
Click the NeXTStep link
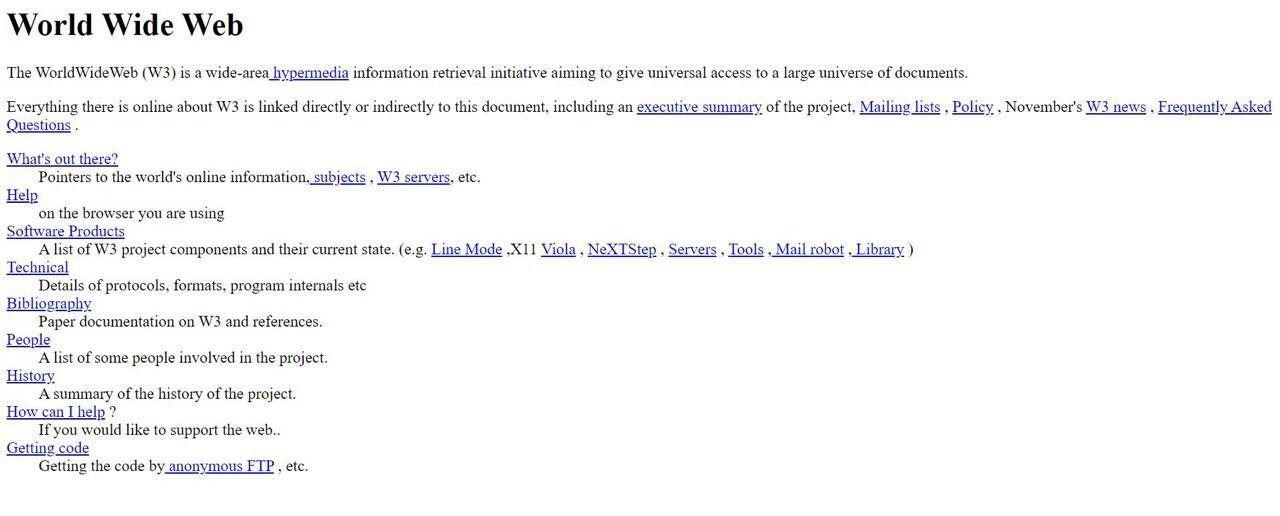tap(622, 249)
